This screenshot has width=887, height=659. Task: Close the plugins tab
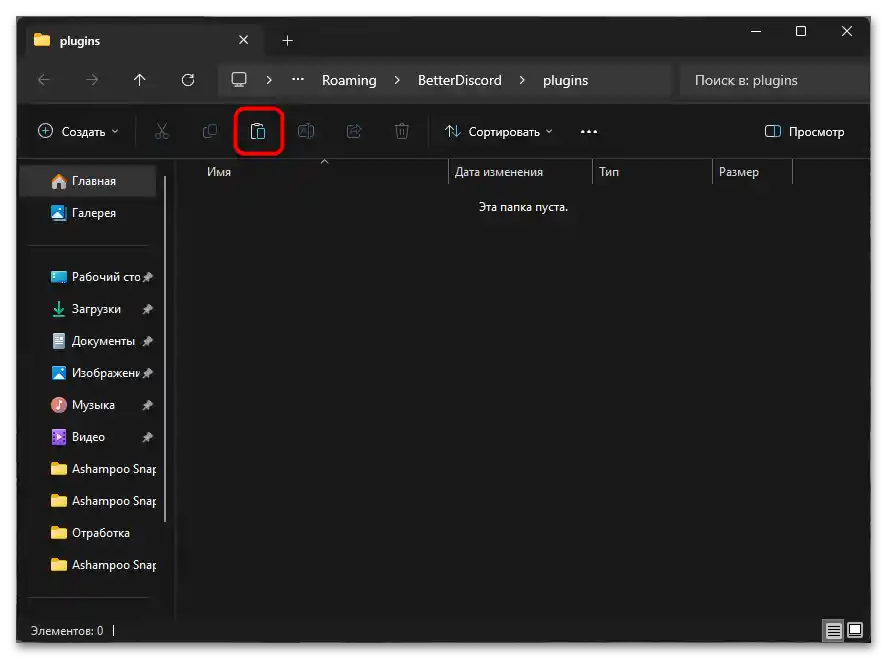(x=243, y=40)
